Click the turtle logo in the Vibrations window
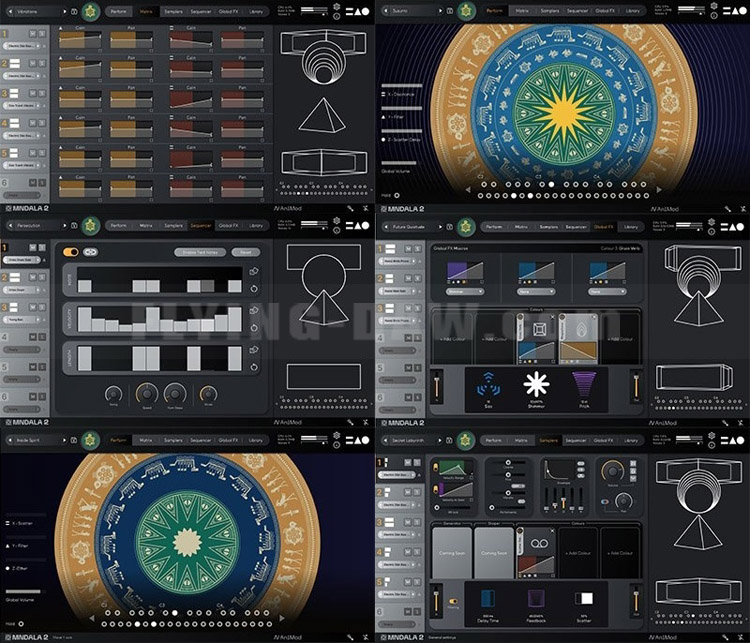The width and height of the screenshot is (750, 643). 90,11
